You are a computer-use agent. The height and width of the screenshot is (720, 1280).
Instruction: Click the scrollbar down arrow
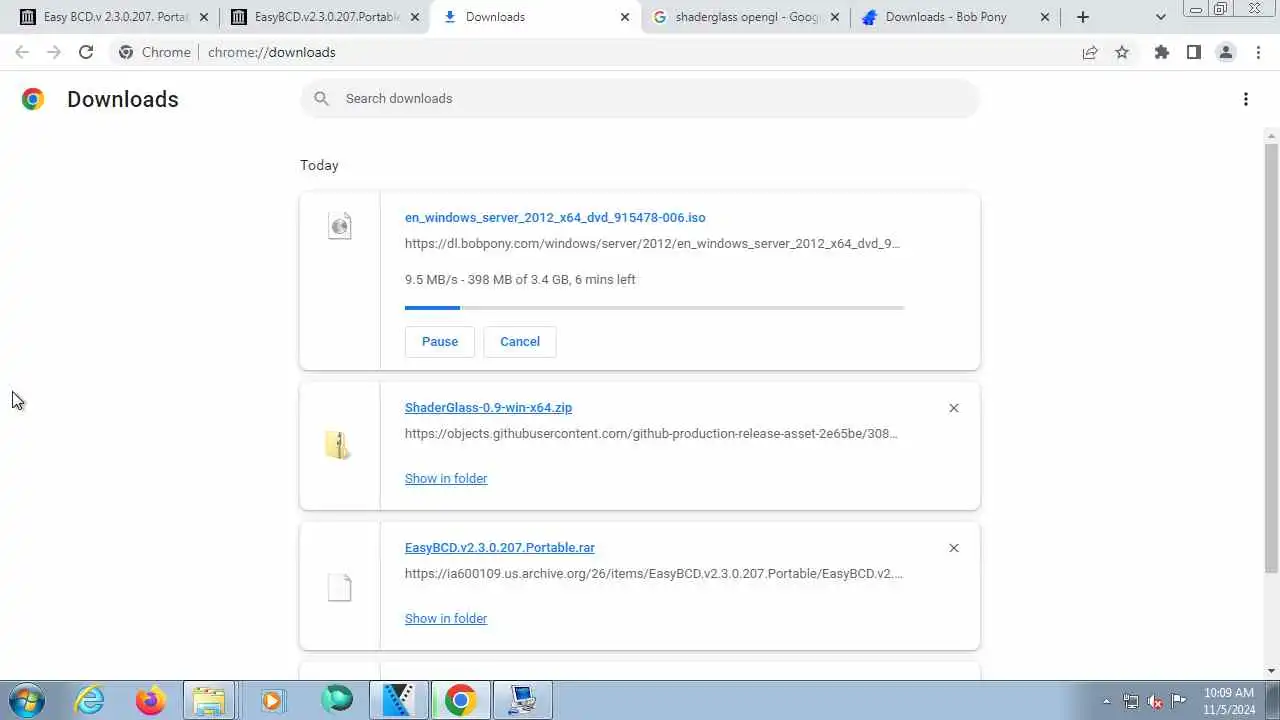tap(1272, 671)
